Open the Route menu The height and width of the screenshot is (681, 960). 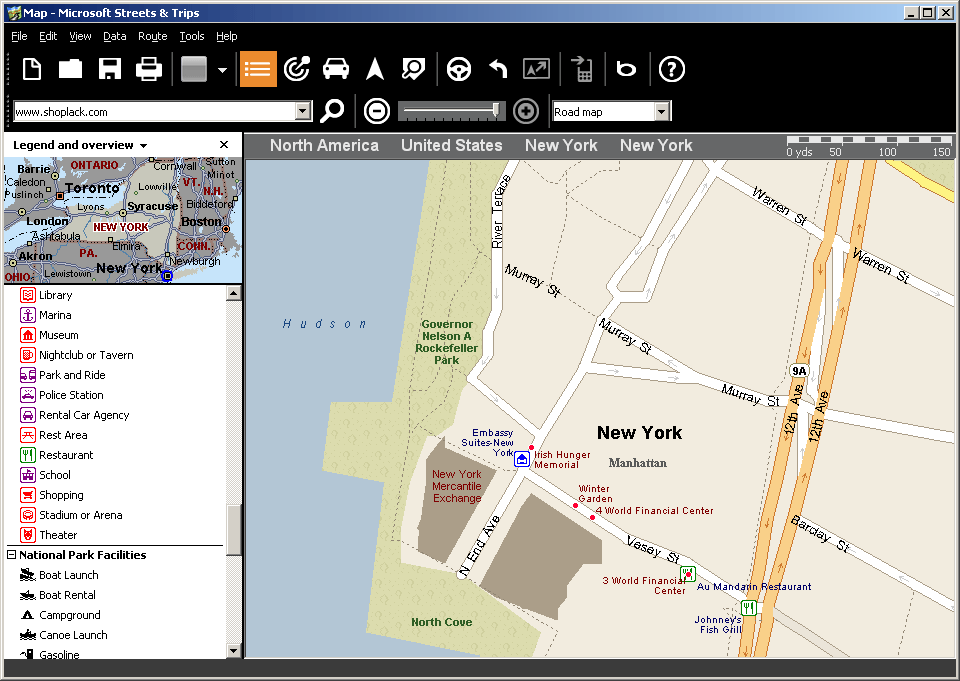152,36
